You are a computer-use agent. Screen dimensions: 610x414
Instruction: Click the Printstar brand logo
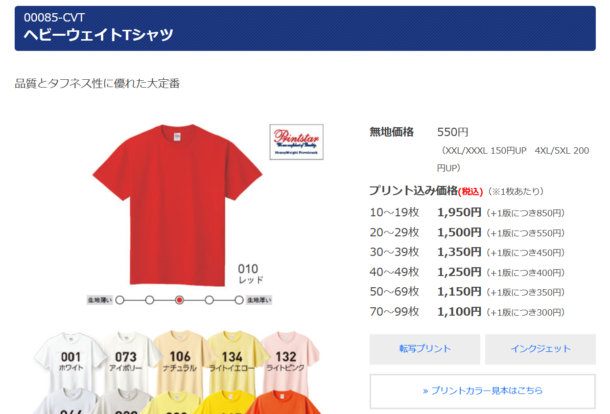(x=296, y=142)
